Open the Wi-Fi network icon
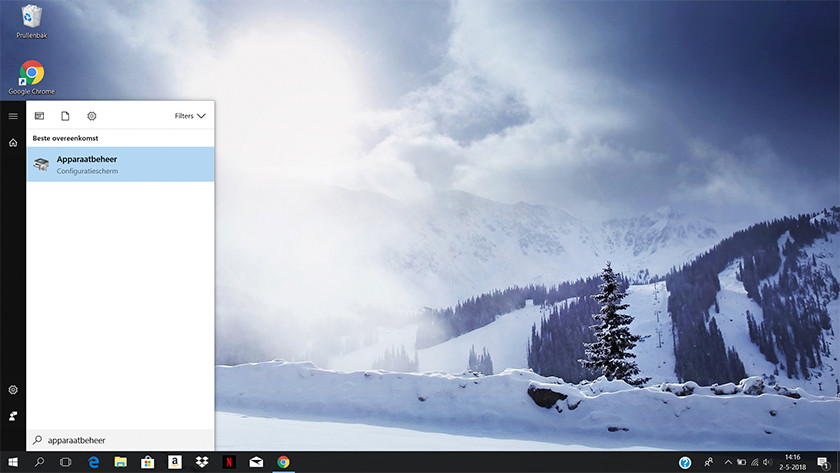The width and height of the screenshot is (840, 473). tap(755, 462)
